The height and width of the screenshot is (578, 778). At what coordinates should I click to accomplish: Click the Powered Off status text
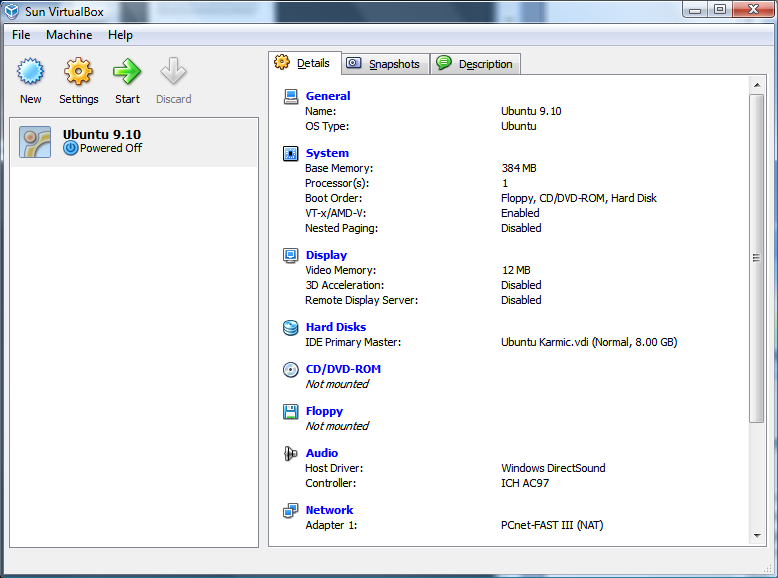pyautogui.click(x=111, y=148)
